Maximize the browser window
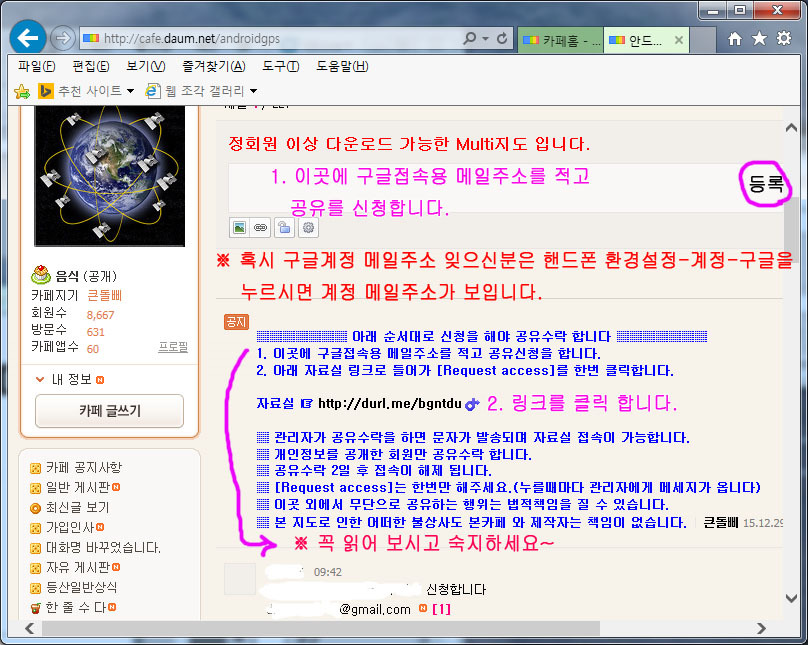This screenshot has width=808, height=645. [740, 10]
